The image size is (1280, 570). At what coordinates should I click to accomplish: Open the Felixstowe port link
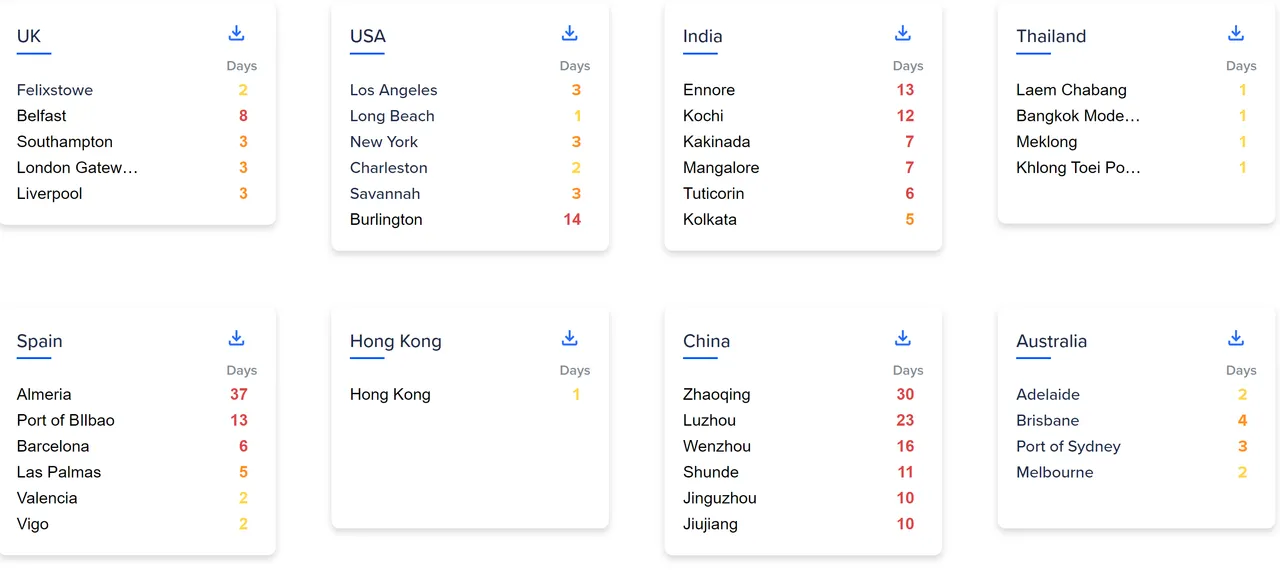point(55,90)
